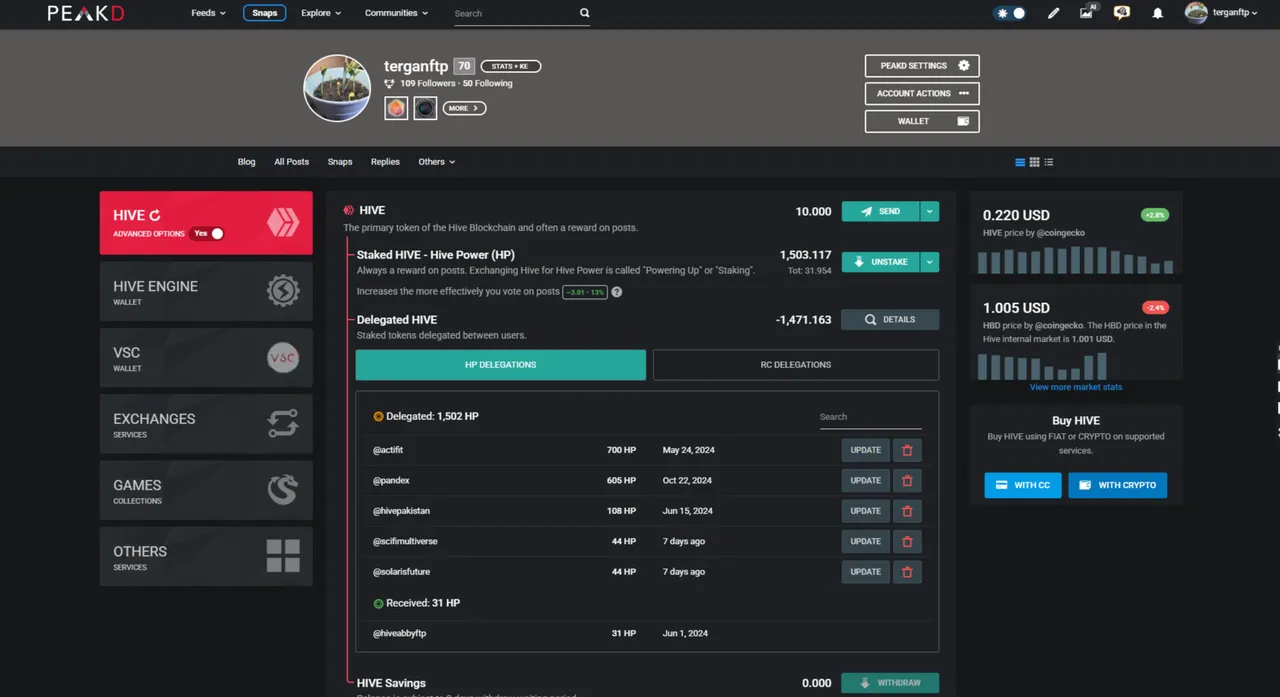Refresh the HIVE wallet icon
Image resolution: width=1280 pixels, height=697 pixels.
tap(155, 215)
